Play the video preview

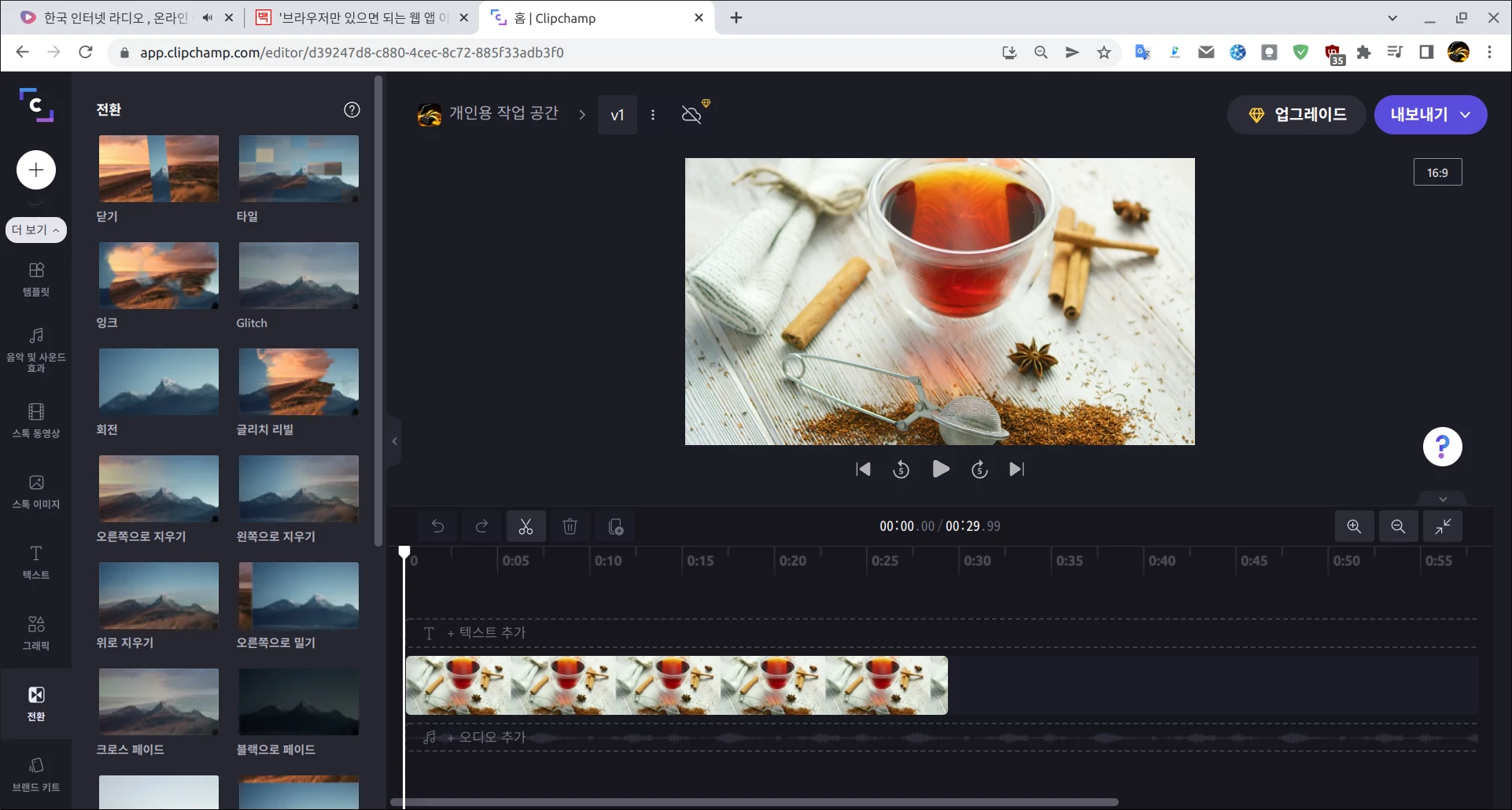pos(941,469)
